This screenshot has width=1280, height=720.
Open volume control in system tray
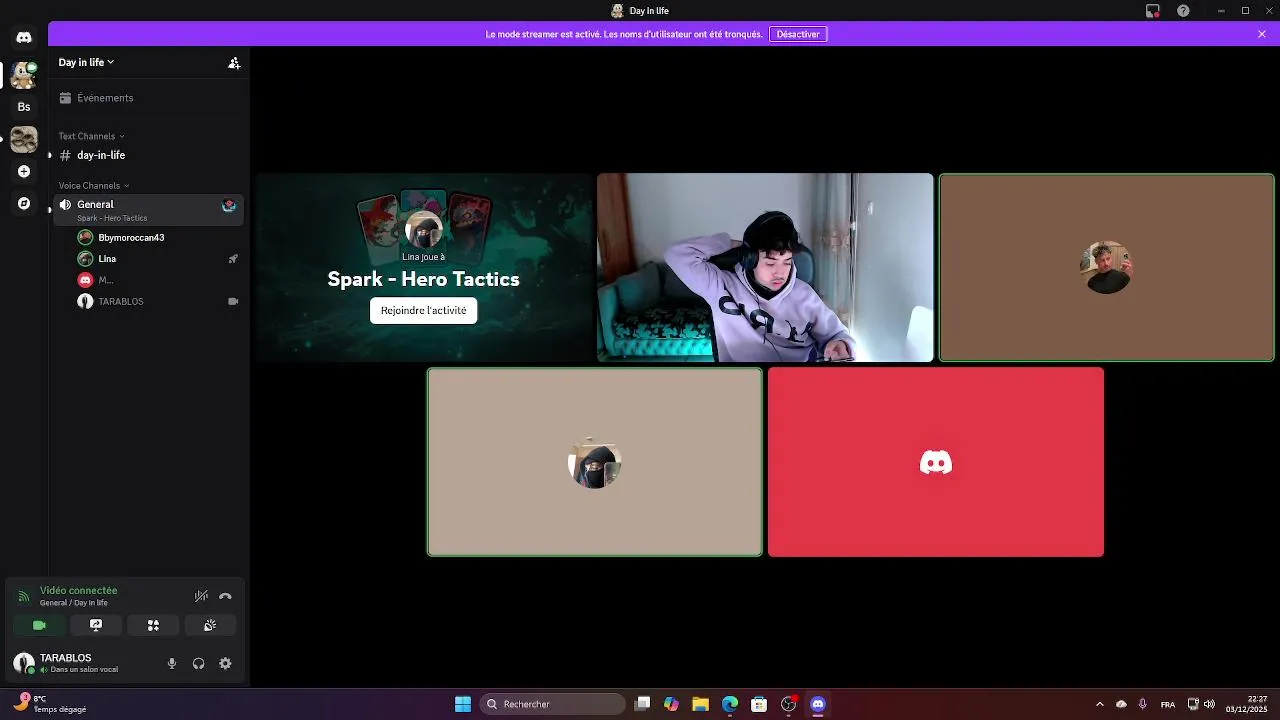coord(1210,704)
